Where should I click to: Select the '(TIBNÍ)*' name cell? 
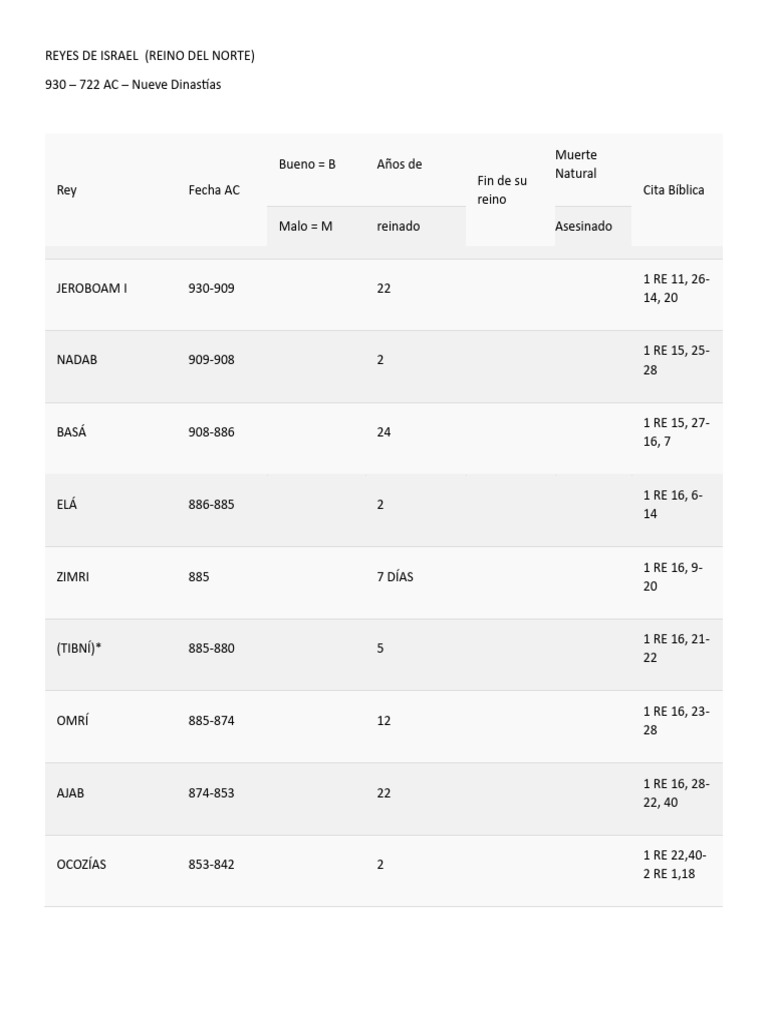(79, 648)
